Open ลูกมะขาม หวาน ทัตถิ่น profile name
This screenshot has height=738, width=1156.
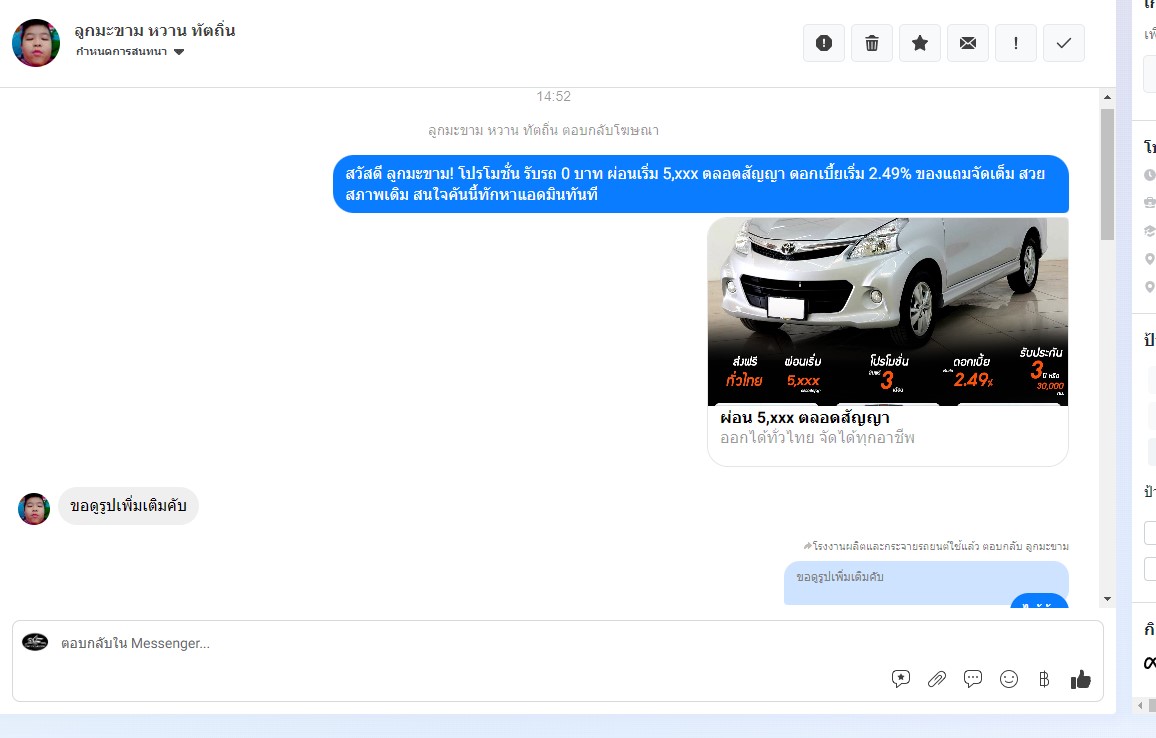(x=155, y=30)
